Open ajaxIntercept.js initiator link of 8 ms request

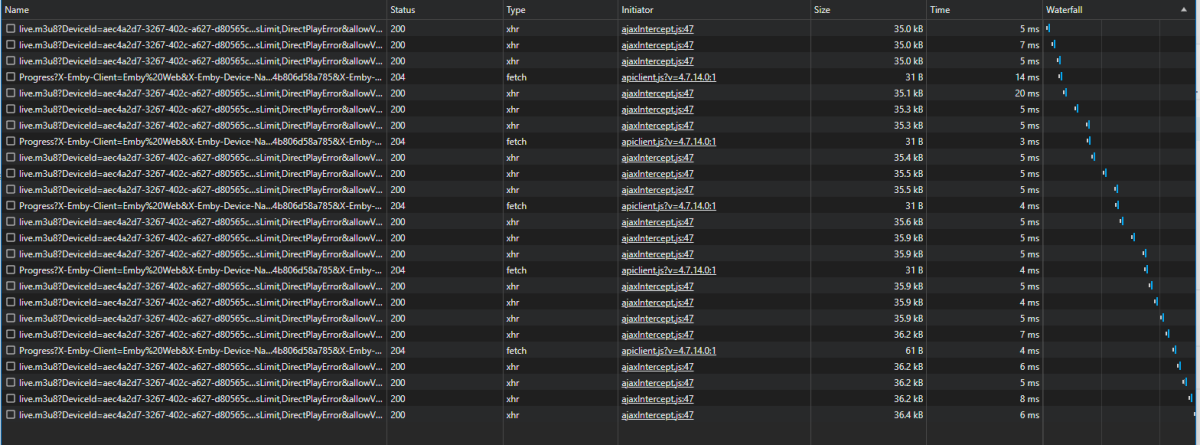click(657, 398)
